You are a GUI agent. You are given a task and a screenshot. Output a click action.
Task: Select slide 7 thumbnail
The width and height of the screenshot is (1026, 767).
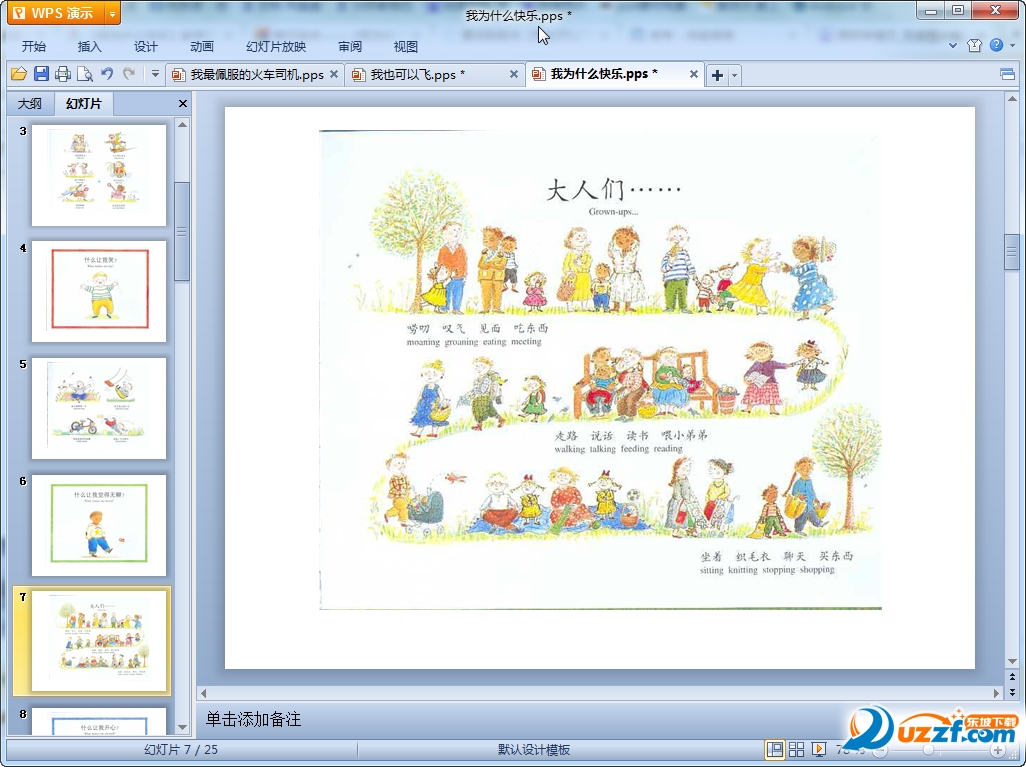99,641
